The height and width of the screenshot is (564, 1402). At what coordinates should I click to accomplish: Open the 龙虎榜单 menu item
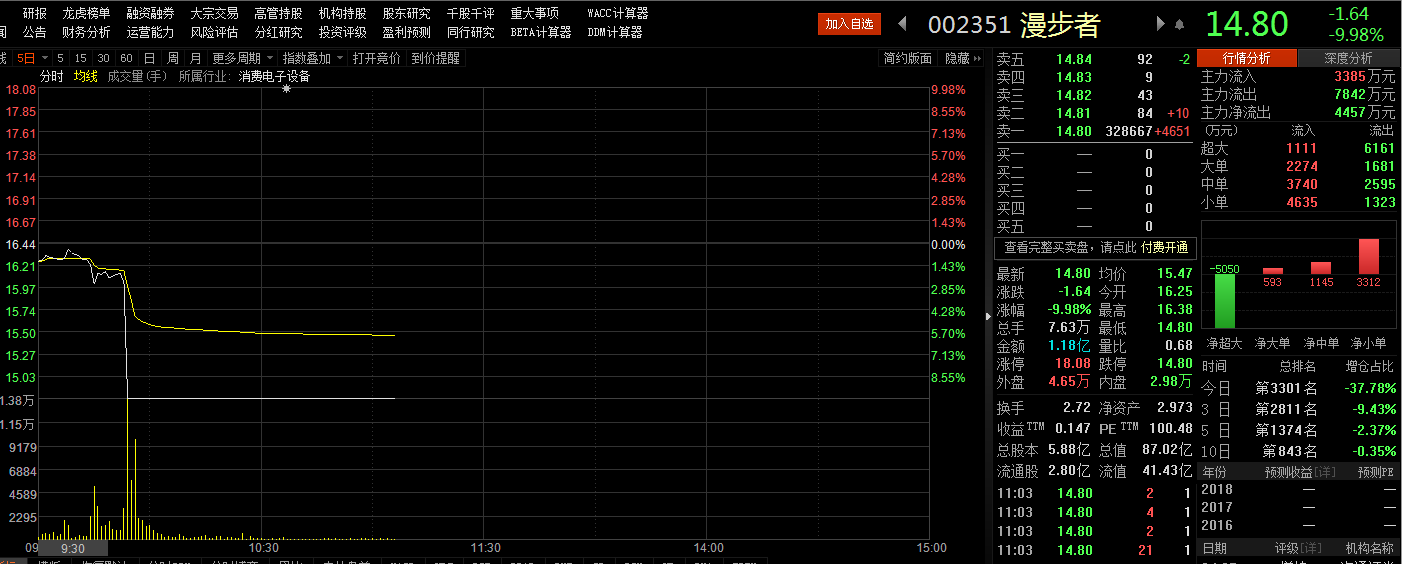click(86, 13)
